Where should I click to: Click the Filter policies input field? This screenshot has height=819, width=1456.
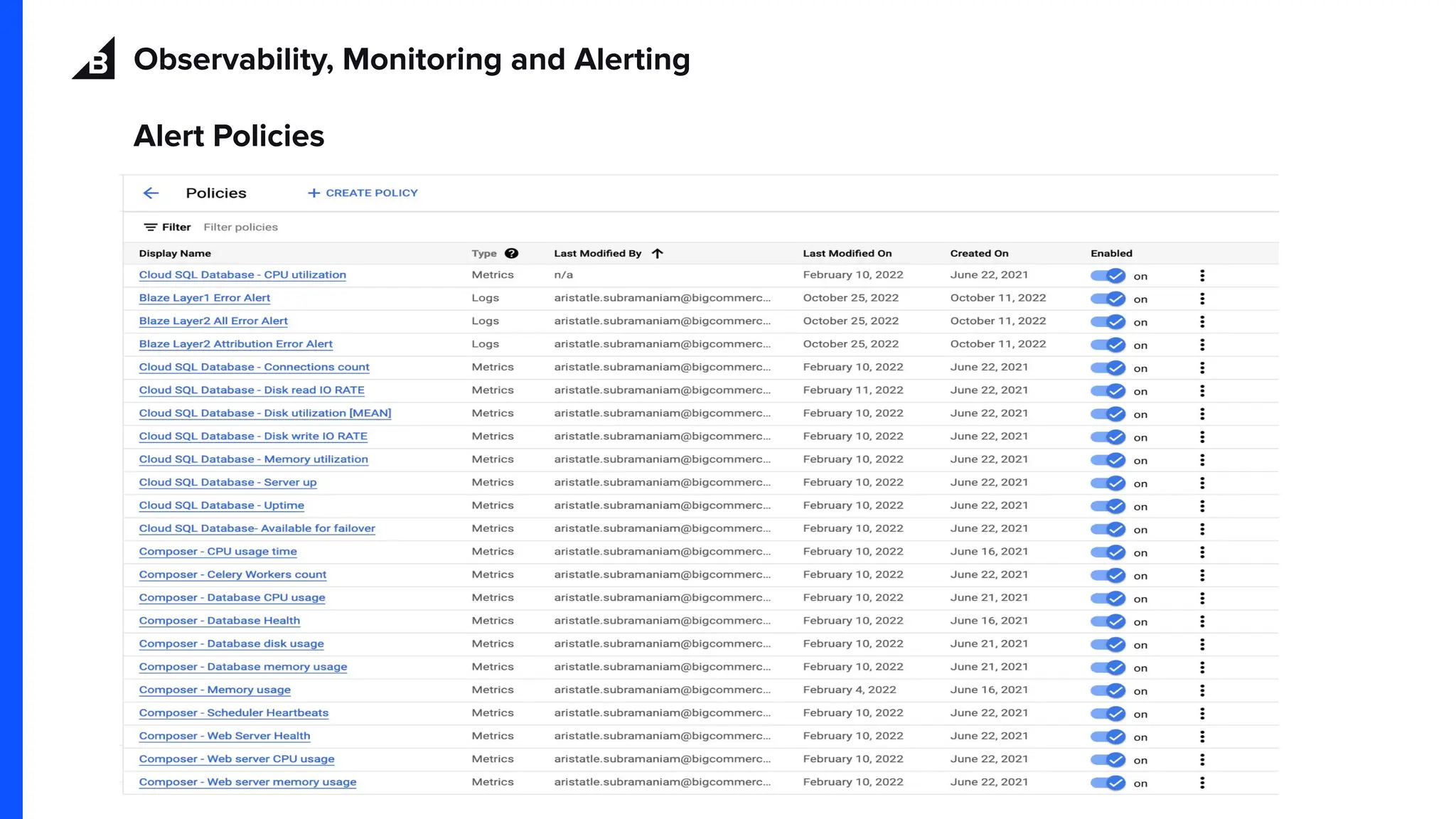pos(240,227)
